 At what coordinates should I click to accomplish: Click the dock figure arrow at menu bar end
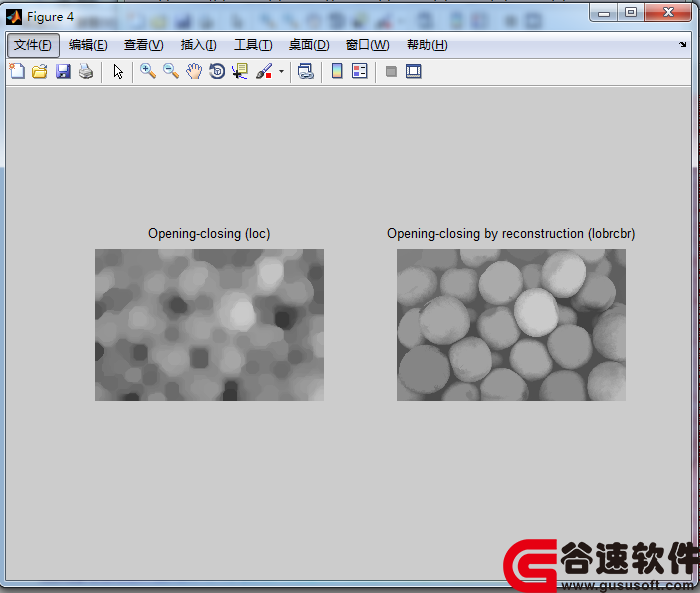tap(682, 44)
